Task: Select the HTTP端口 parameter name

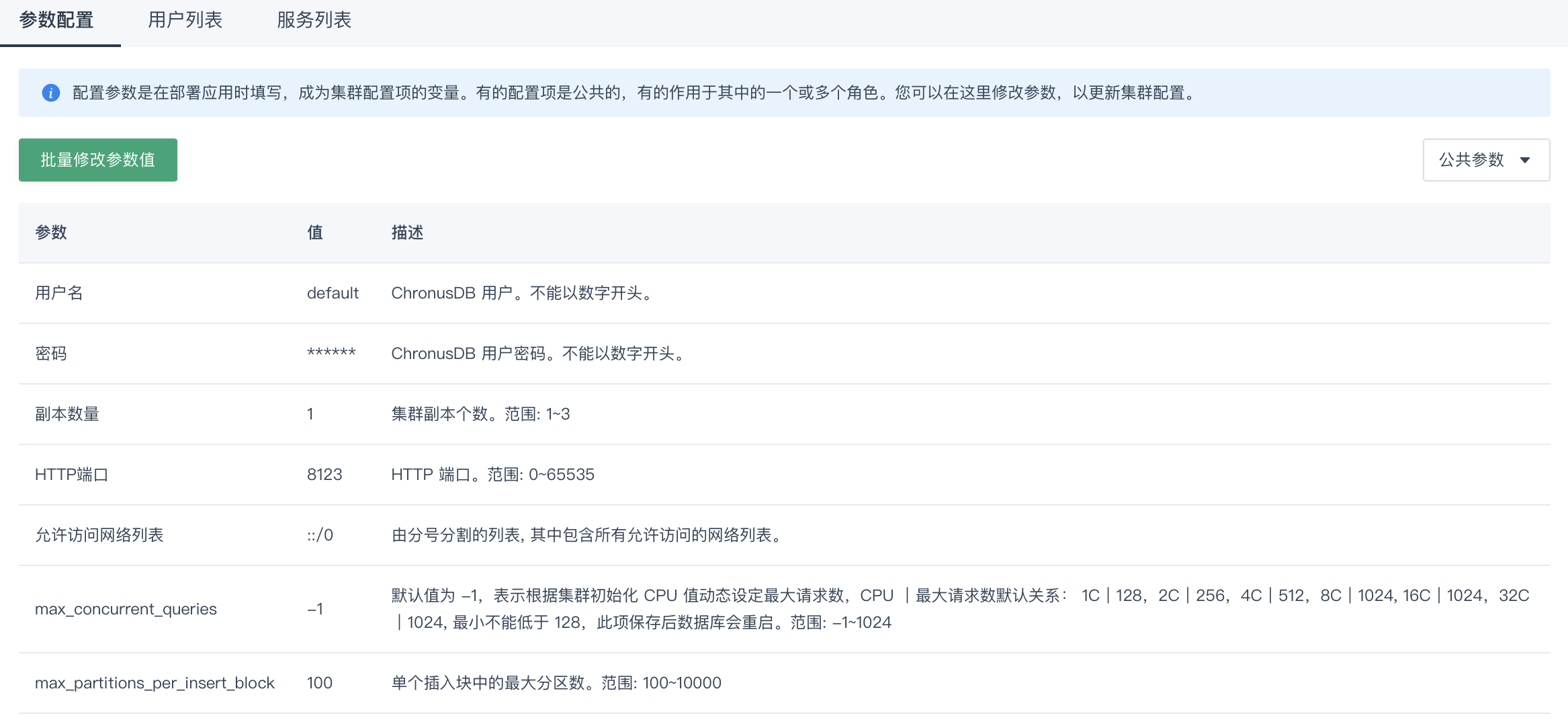Action: pyautogui.click(x=71, y=475)
